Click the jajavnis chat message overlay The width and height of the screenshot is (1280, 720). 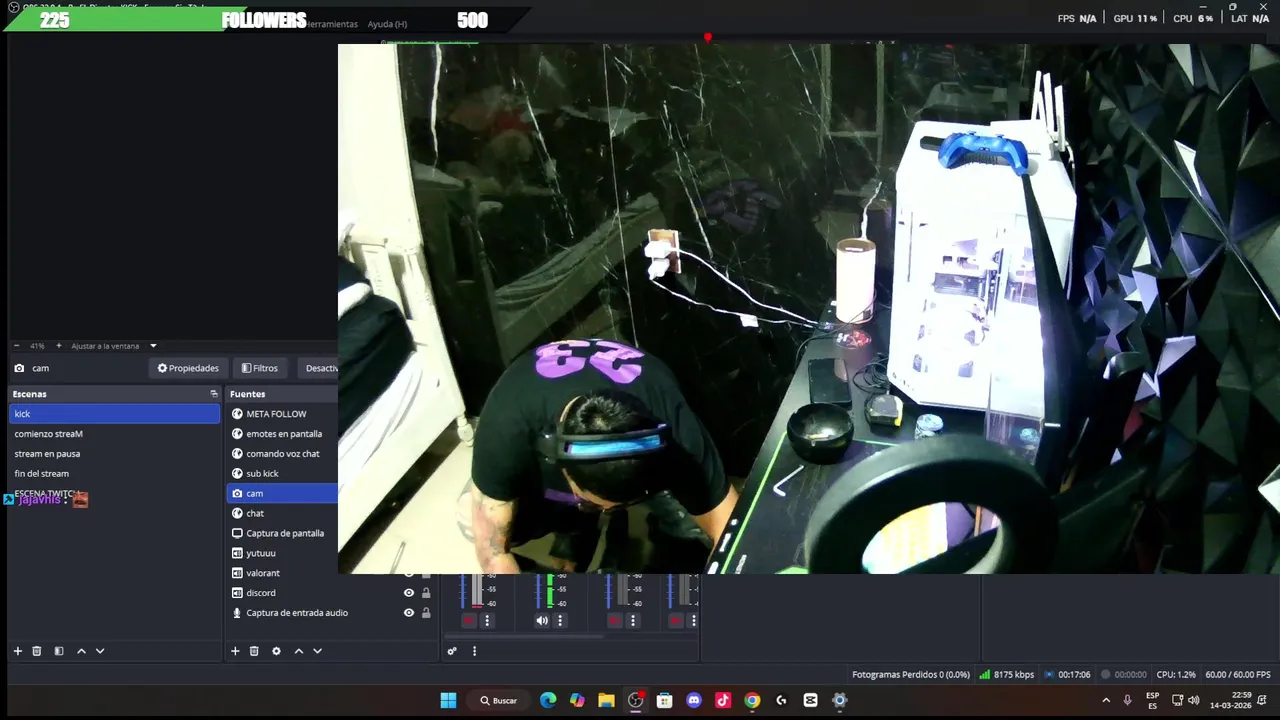(46, 499)
